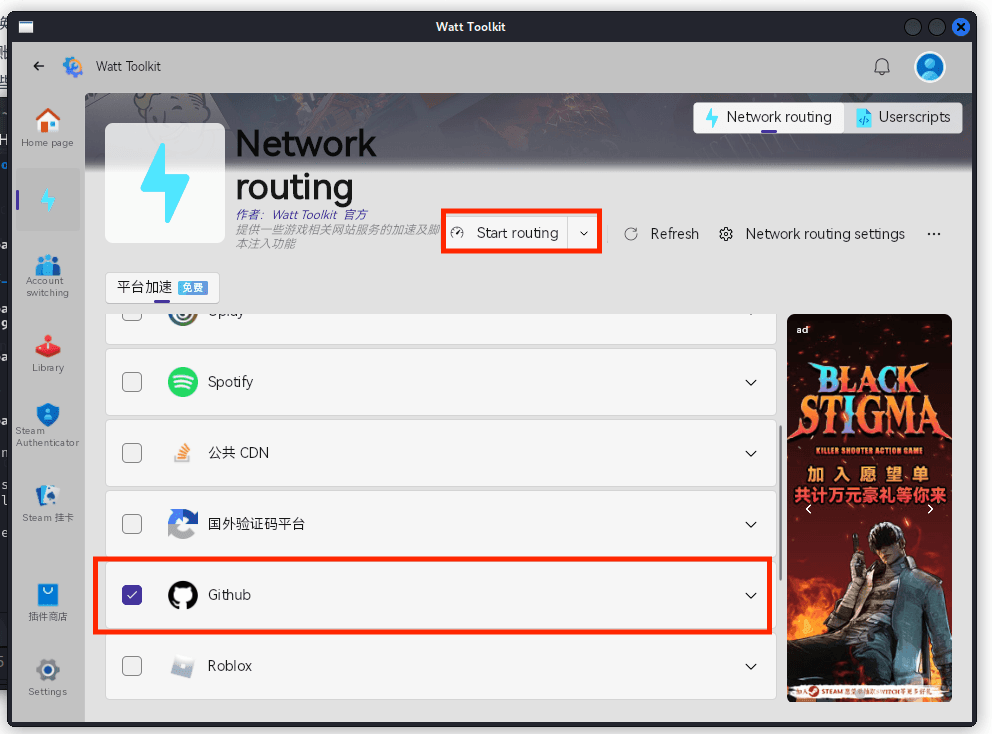Go back with the arrow icon
Viewport: 992px width, 734px height.
point(39,66)
